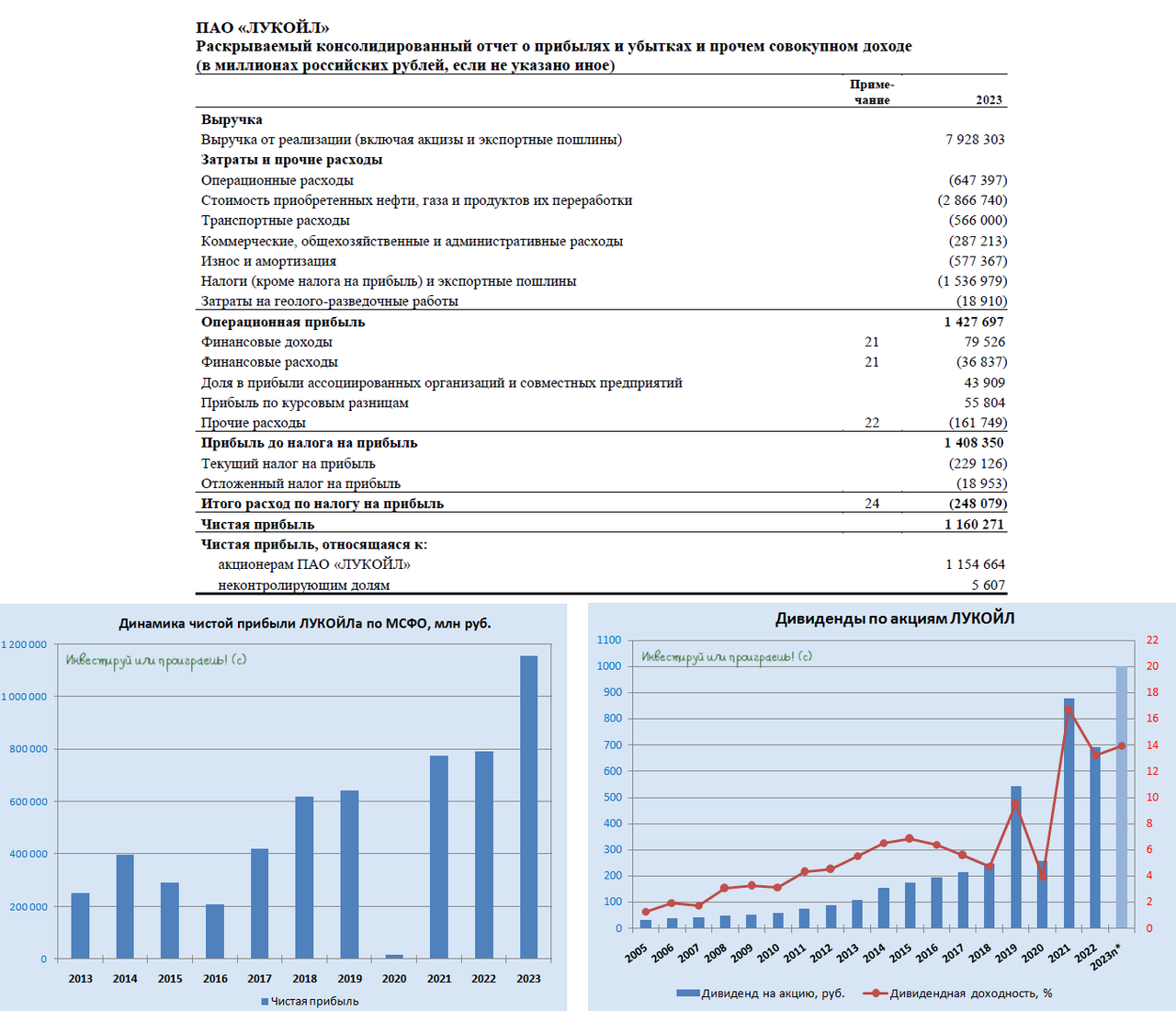The width and height of the screenshot is (1176, 1011).
Task: Click the 'Дивиденд на акцию, руб.' legend entry
Action: 761,993
